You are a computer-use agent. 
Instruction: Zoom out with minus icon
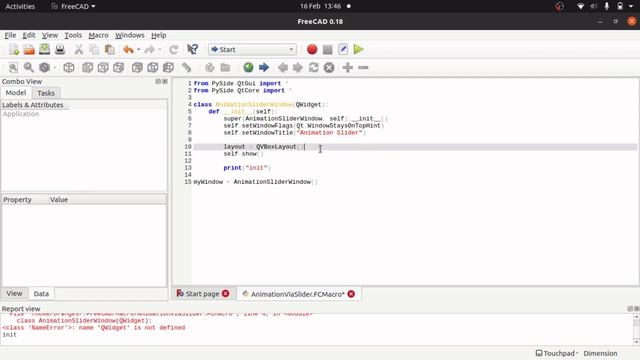point(363,67)
